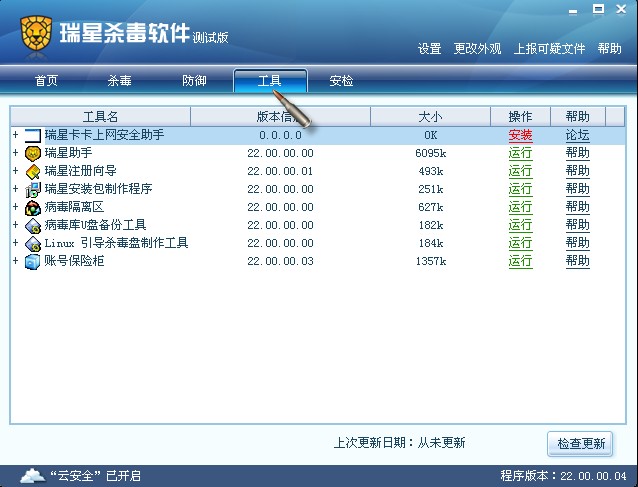Click 运行 for 病毒库U盘备份工具
Image resolution: width=638 pixels, height=487 pixels.
[520, 225]
